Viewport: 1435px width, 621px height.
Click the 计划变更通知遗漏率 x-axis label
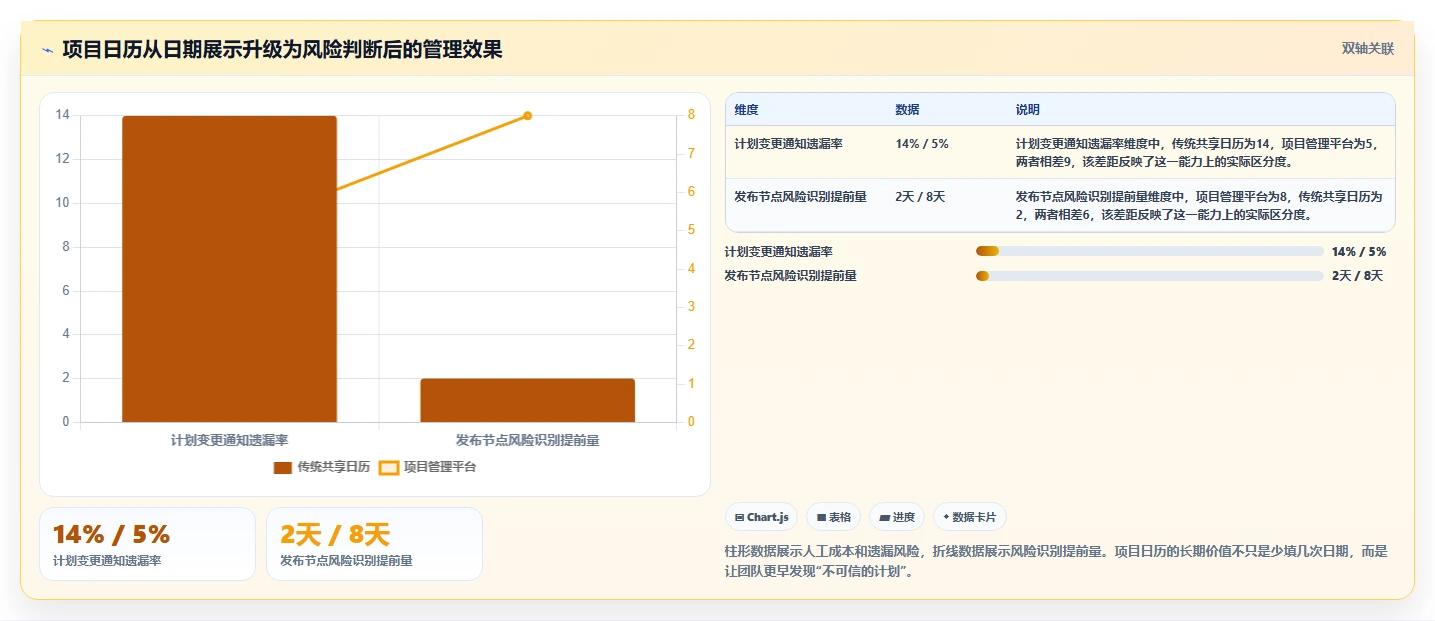229,440
